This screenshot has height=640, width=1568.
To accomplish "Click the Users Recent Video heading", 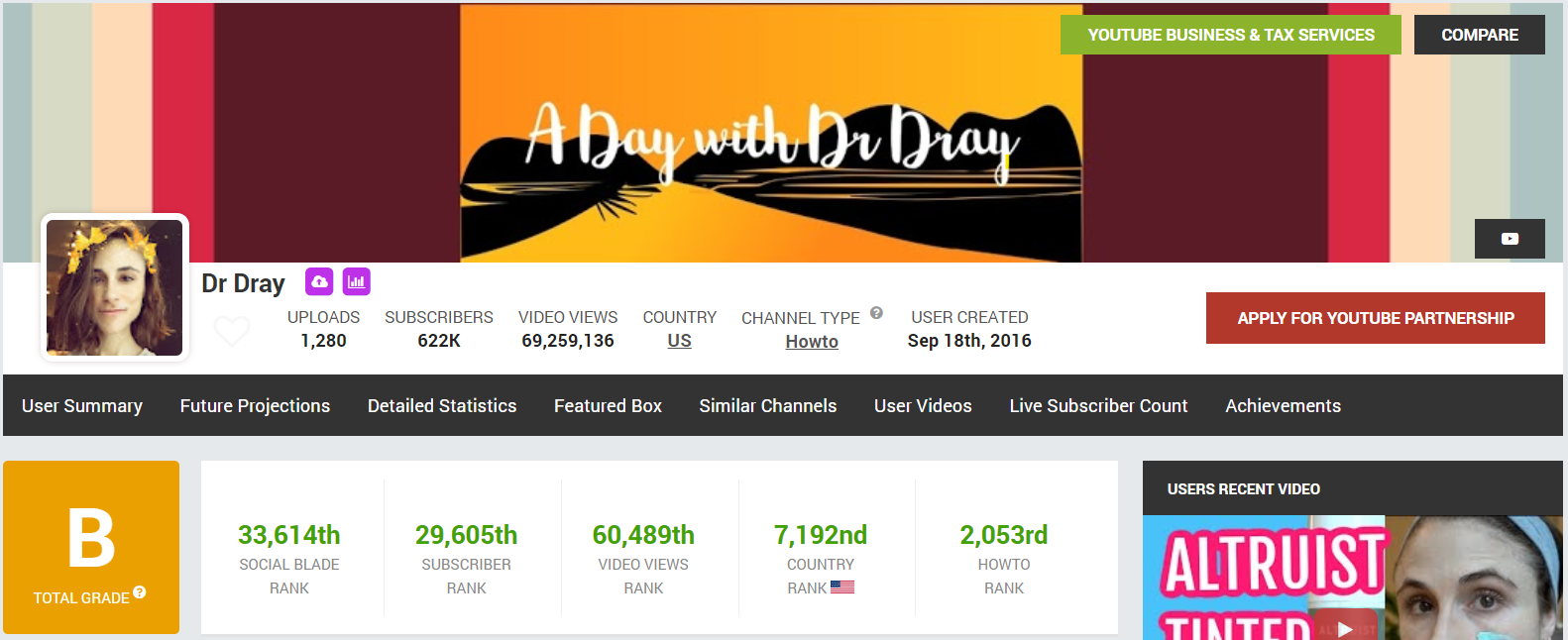I will pyautogui.click(x=1243, y=489).
